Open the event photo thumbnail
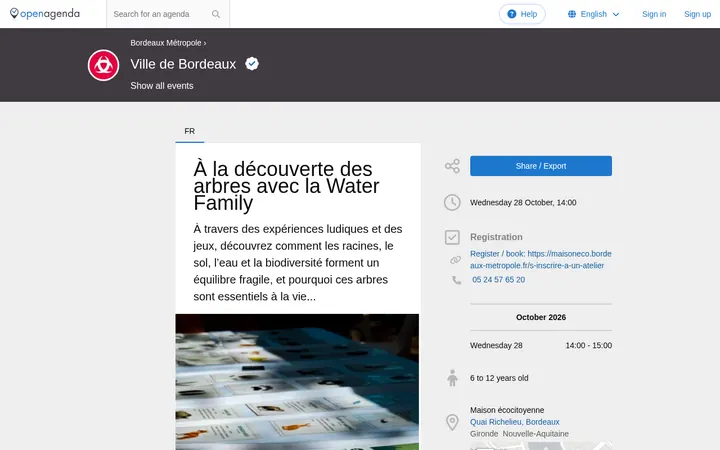 coord(297,382)
